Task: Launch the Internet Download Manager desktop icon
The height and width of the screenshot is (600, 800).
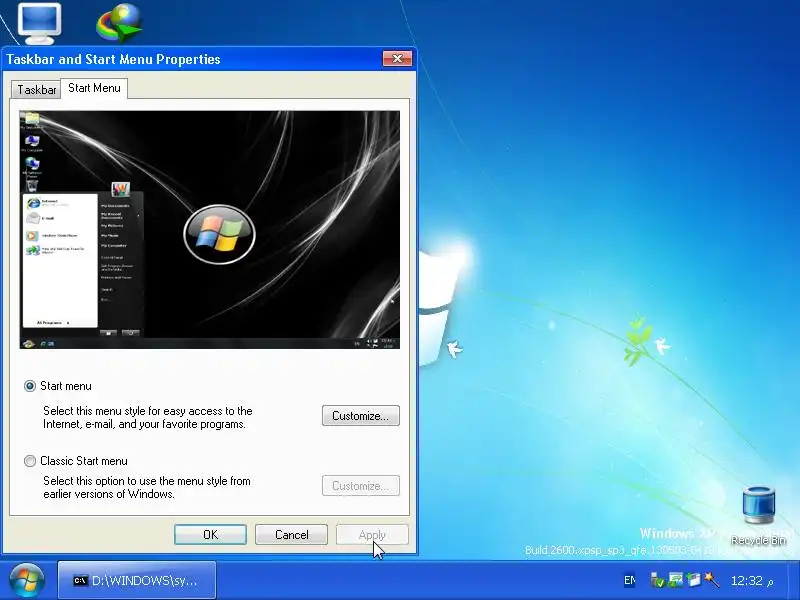Action: (119, 23)
